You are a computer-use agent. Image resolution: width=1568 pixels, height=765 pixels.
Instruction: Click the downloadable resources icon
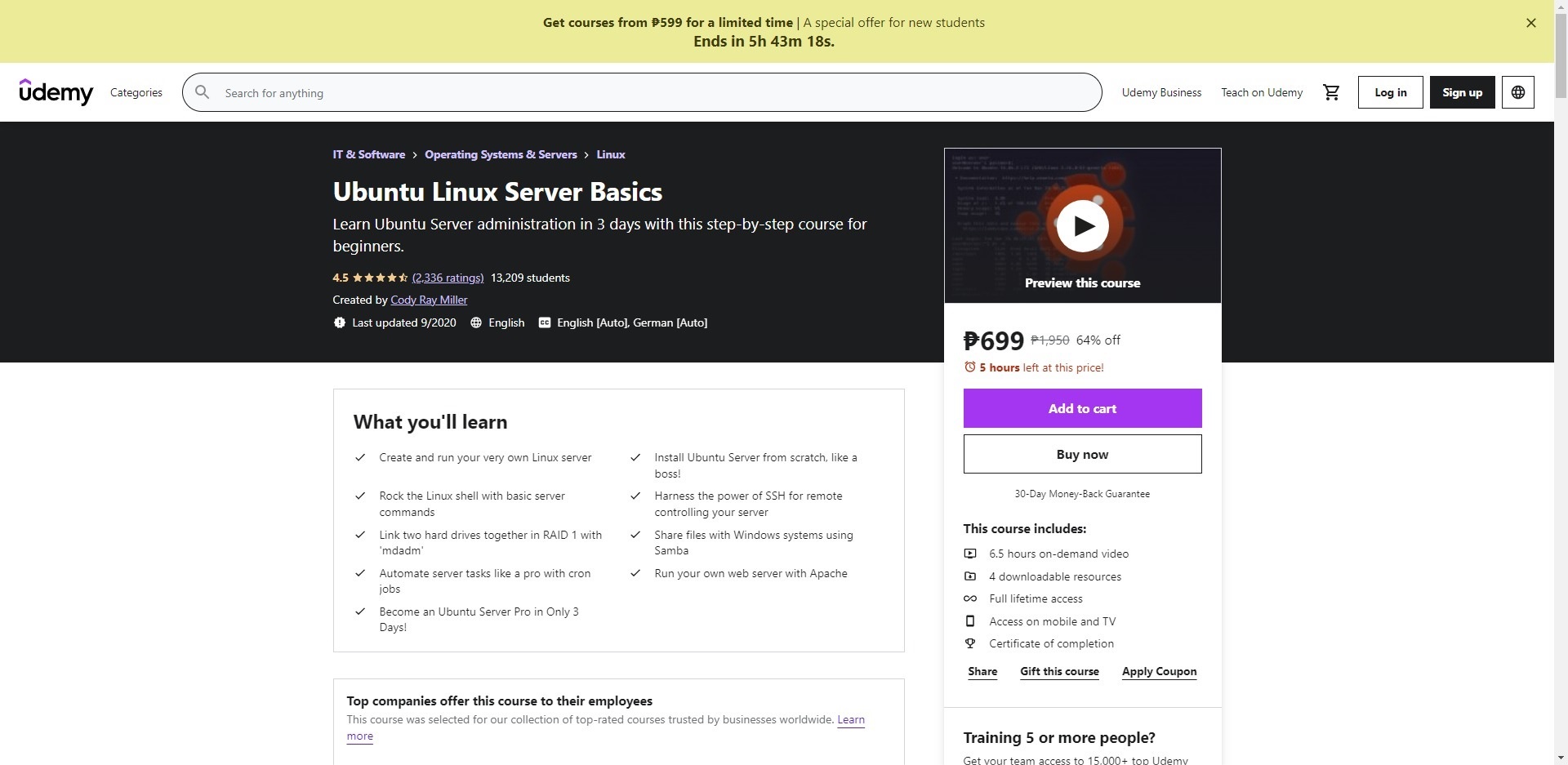(970, 576)
